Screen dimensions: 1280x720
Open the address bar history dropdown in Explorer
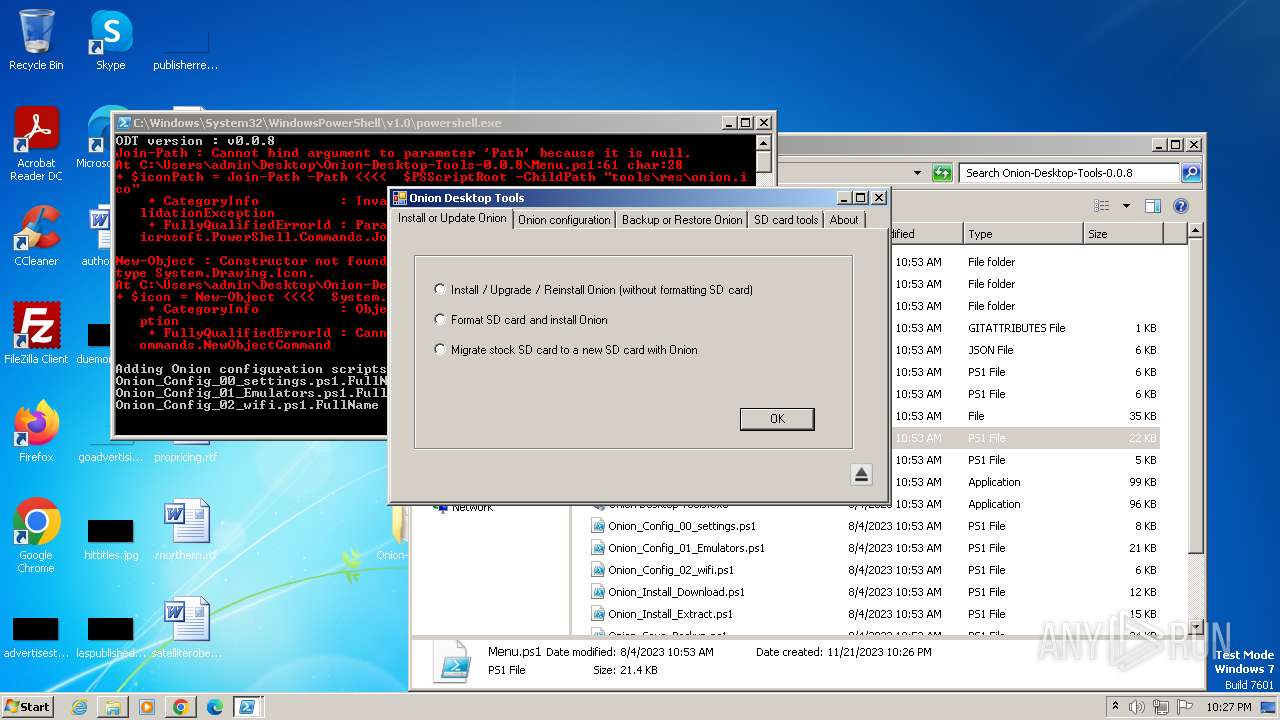coord(917,173)
